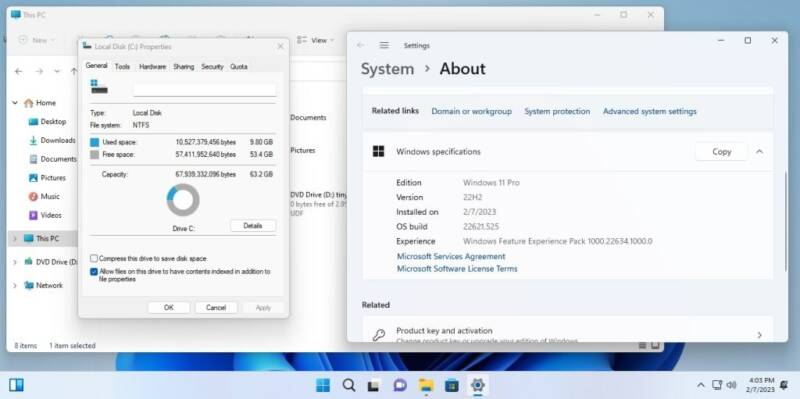This screenshot has width=800, height=399.
Task: Copy the Windows specifications
Action: tap(721, 152)
